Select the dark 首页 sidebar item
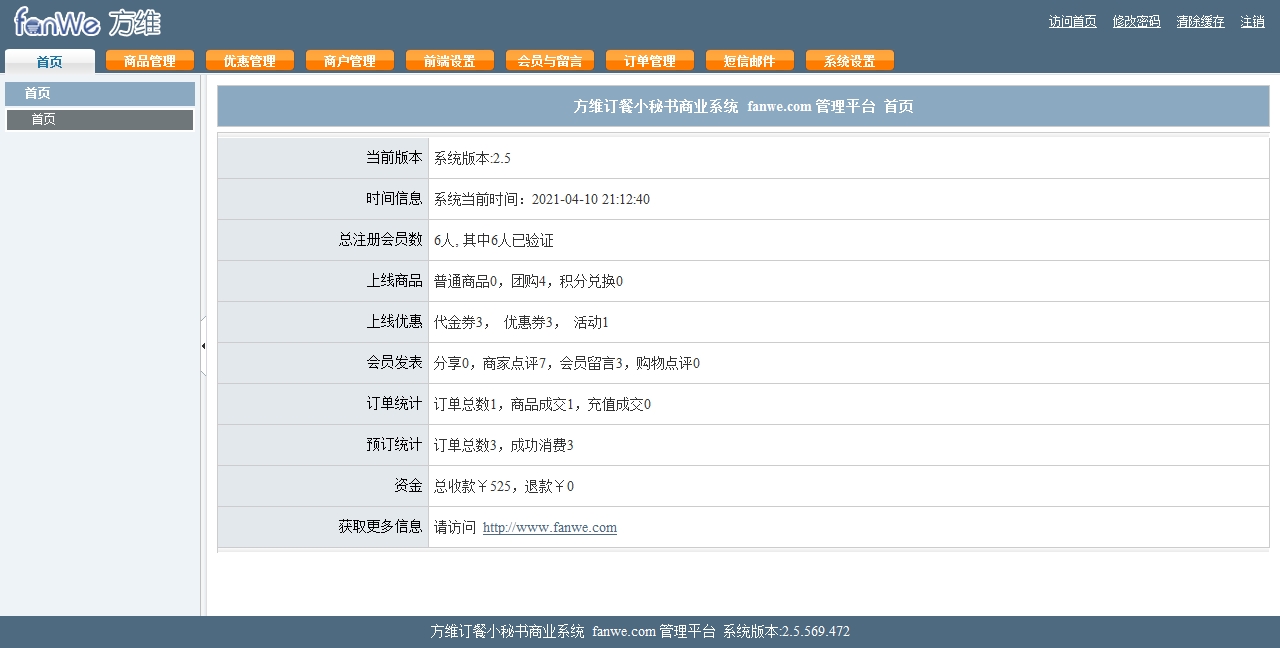Screen dimensions: 1280x648 click(100, 120)
